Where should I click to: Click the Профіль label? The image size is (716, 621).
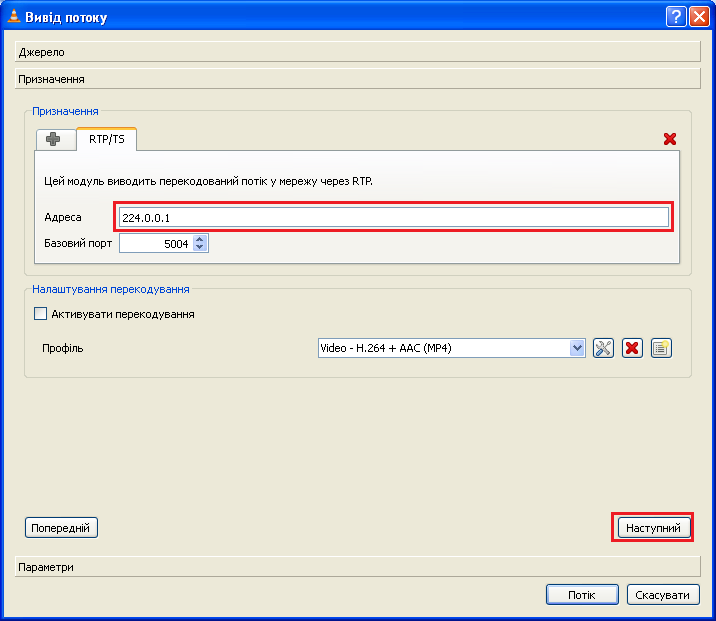[63, 348]
